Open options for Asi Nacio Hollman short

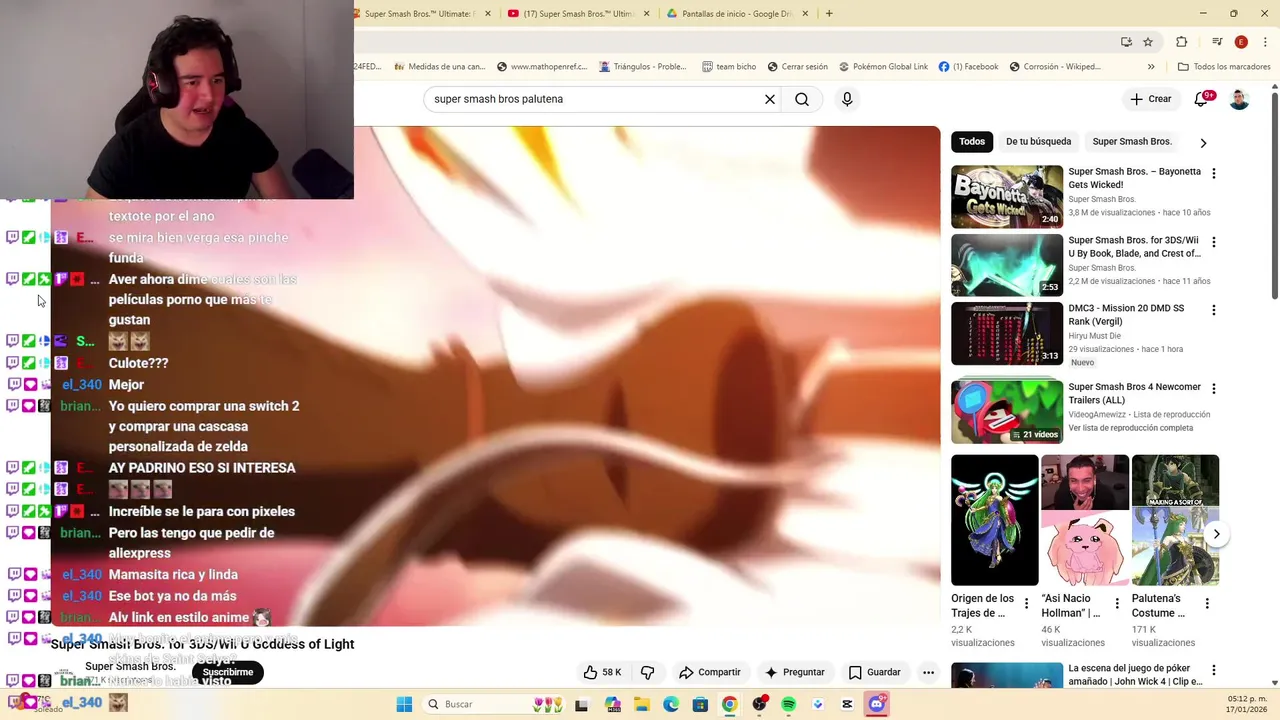(1117, 604)
